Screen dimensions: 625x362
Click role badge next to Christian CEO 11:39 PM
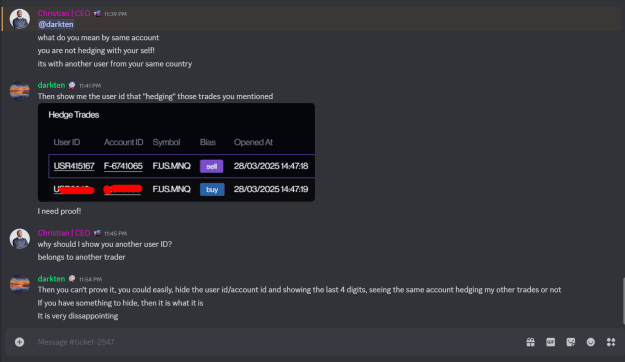(x=97, y=14)
